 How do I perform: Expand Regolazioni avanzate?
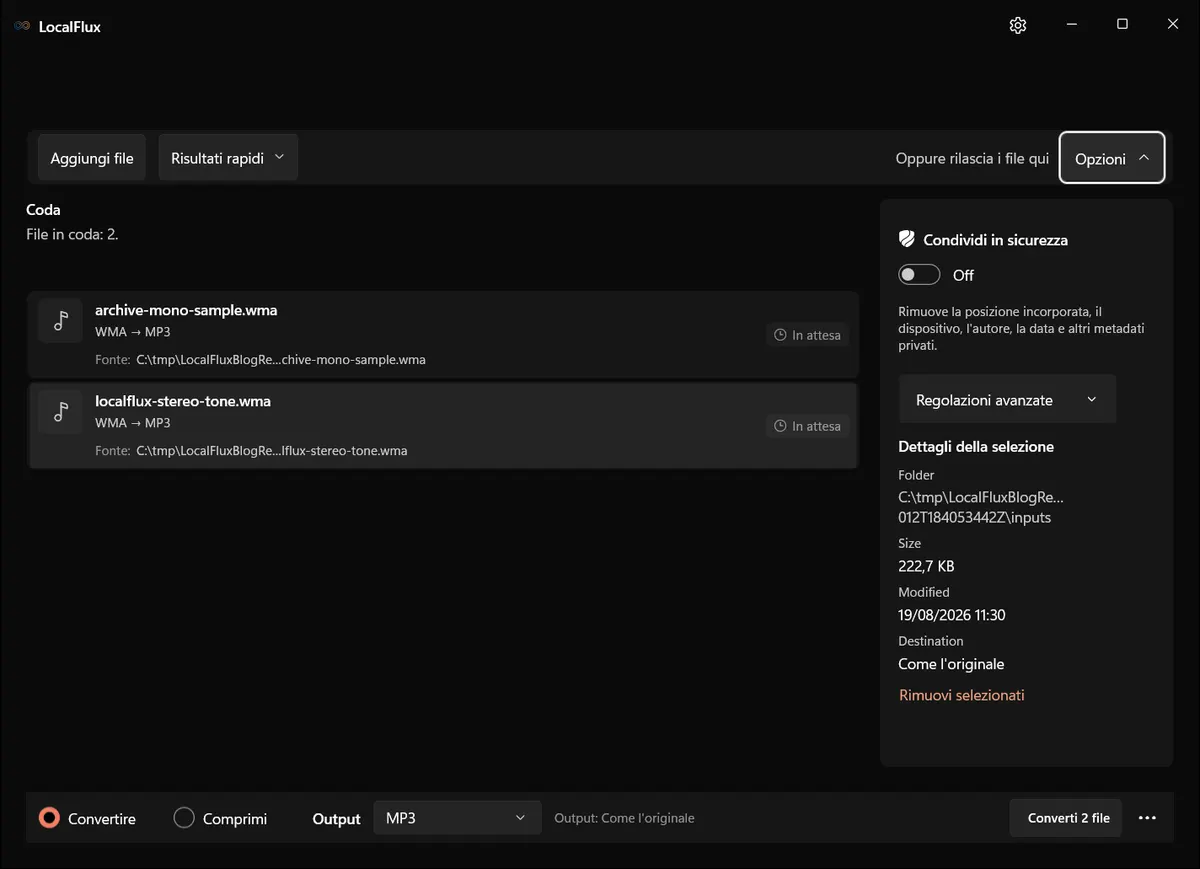click(1007, 400)
